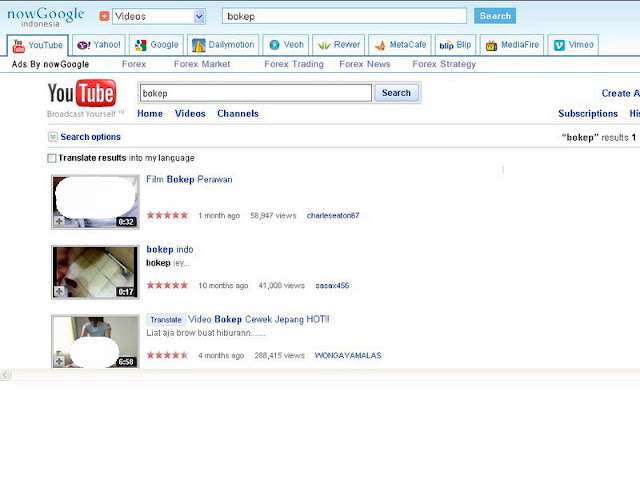Open uploader WONGAYAMALAS channel link
The height and width of the screenshot is (480, 640).
[x=348, y=356]
